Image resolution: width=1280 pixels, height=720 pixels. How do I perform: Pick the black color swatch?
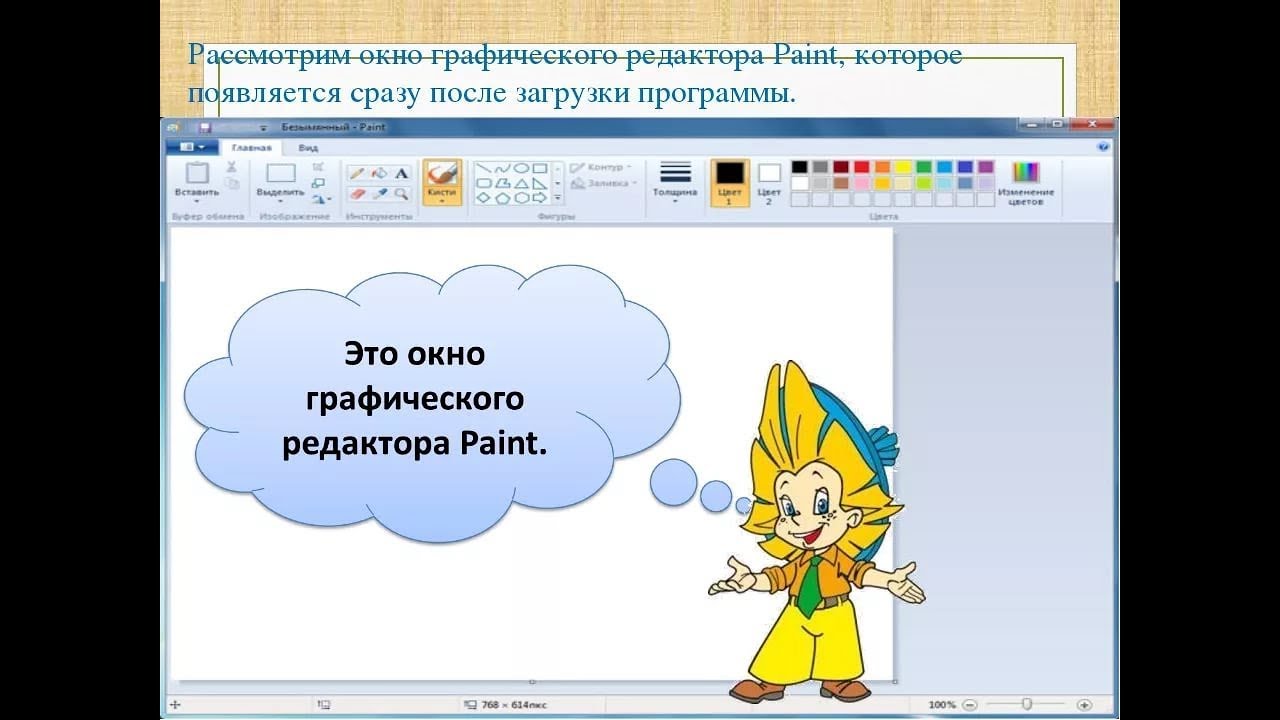799,167
